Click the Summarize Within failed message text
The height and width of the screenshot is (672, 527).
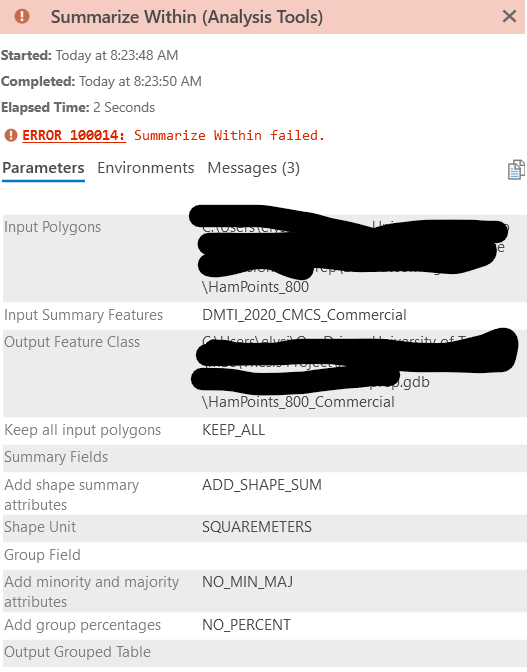point(229,135)
